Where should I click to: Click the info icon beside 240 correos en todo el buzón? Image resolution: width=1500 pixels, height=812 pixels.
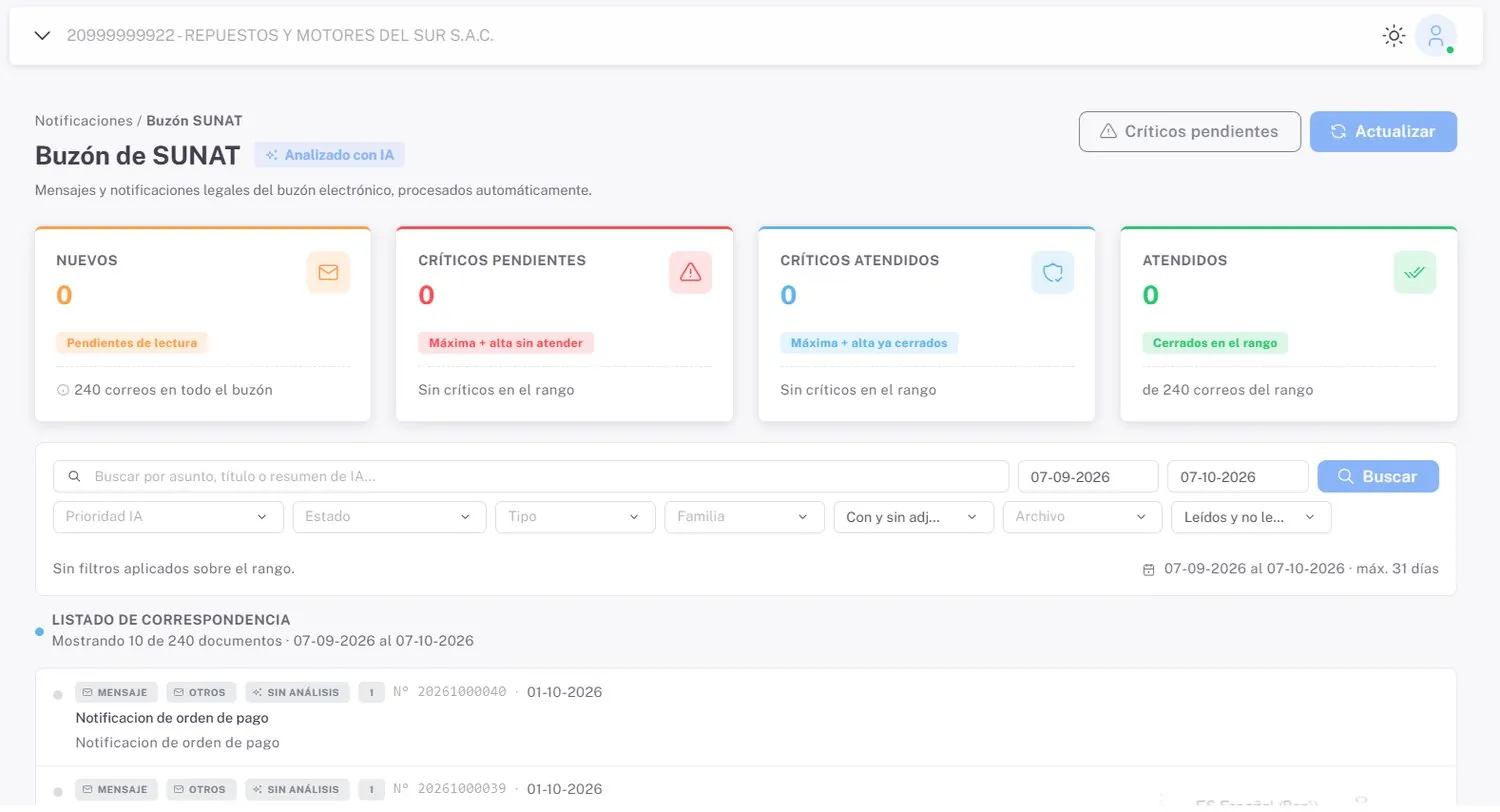pyautogui.click(x=63, y=390)
